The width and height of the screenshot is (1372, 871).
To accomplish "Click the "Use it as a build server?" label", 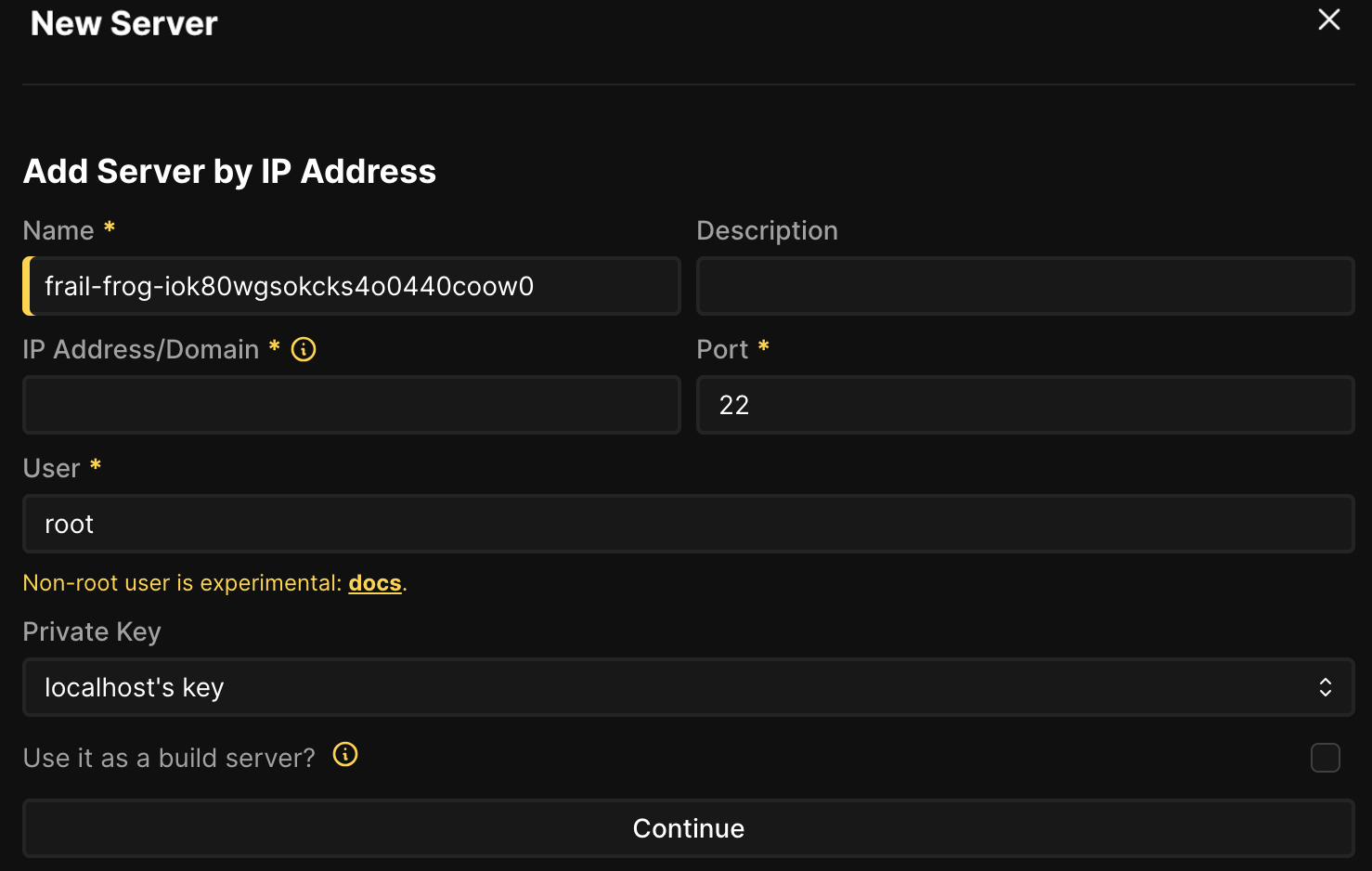I will pyautogui.click(x=169, y=758).
